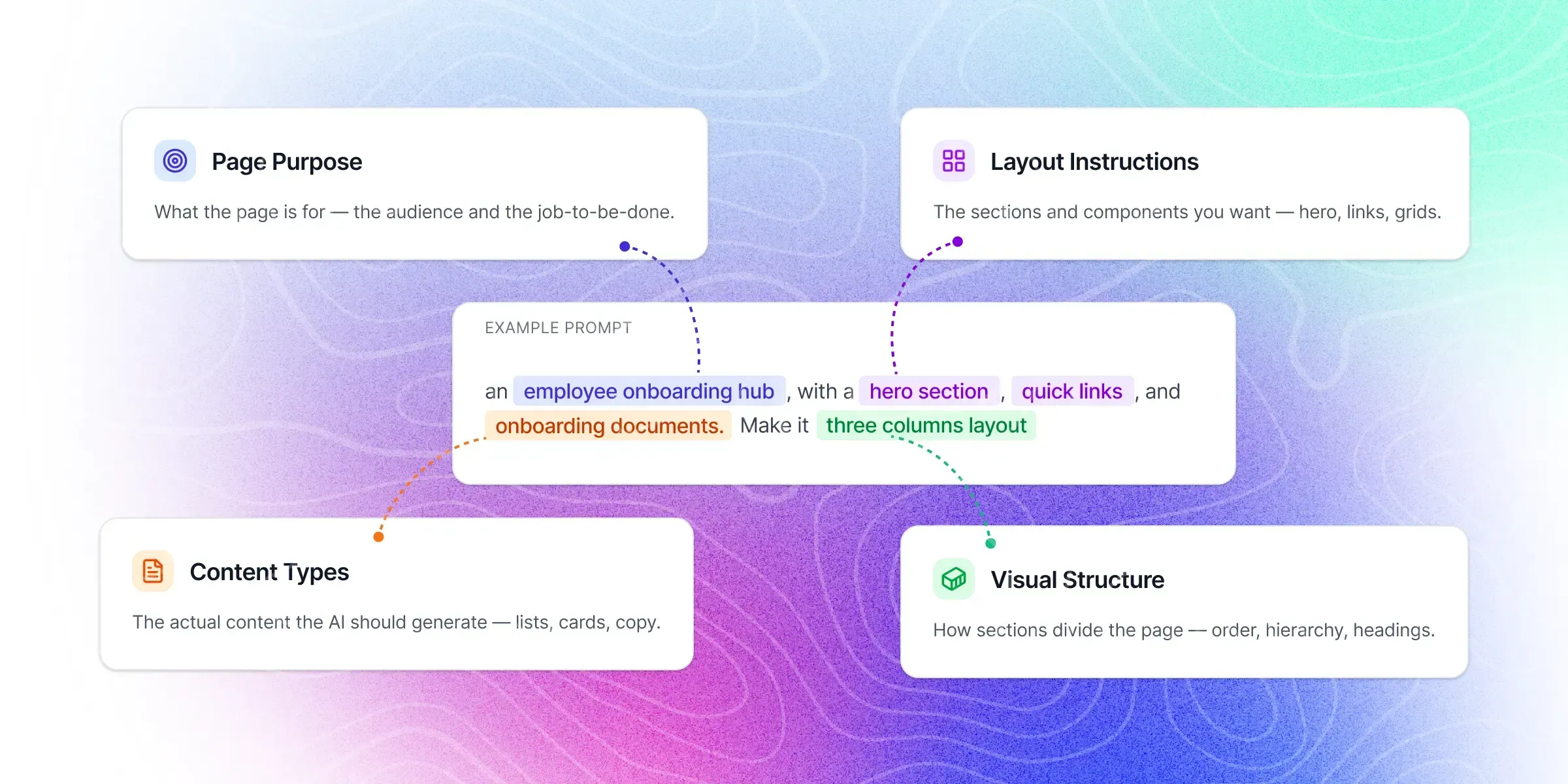1568x784 pixels.
Task: Click the Page Purpose target icon
Action: (x=175, y=161)
